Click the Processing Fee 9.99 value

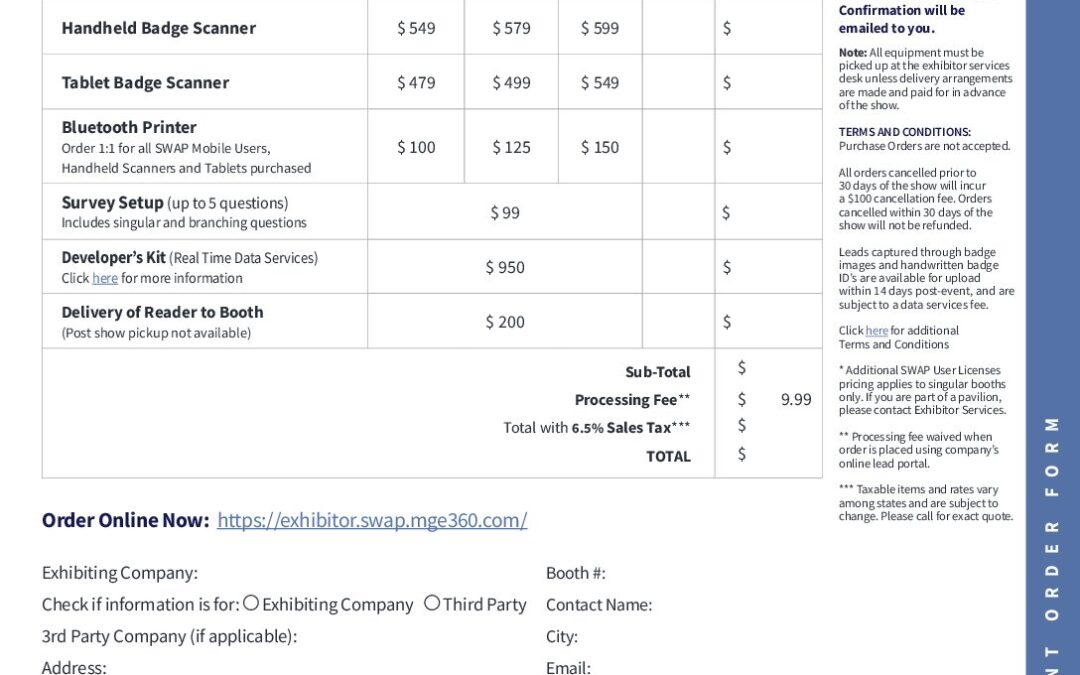(x=795, y=399)
